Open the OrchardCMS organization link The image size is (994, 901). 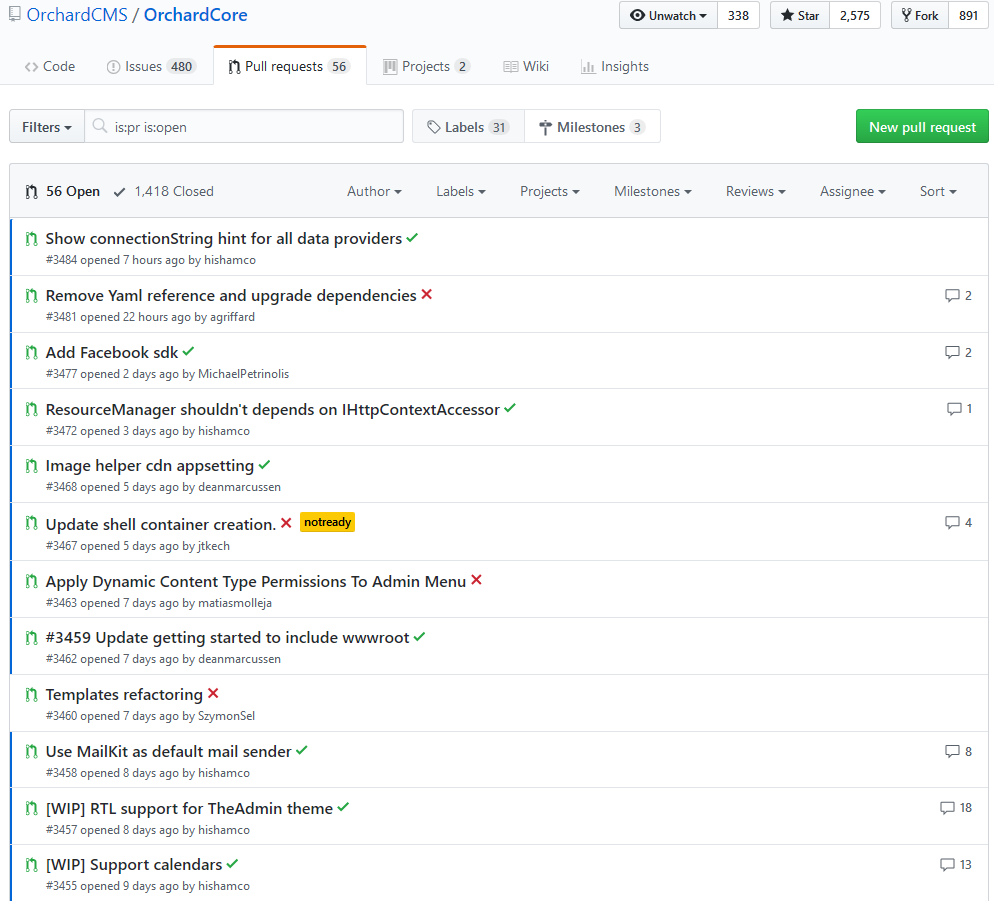tap(77, 14)
